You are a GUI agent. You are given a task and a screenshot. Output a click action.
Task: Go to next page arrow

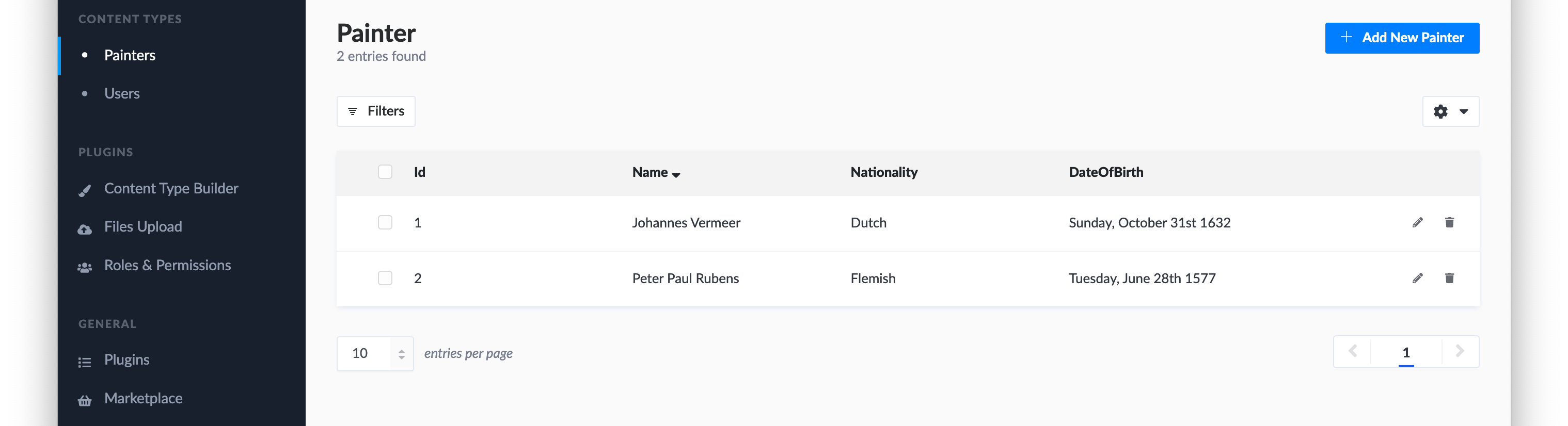(1460, 351)
